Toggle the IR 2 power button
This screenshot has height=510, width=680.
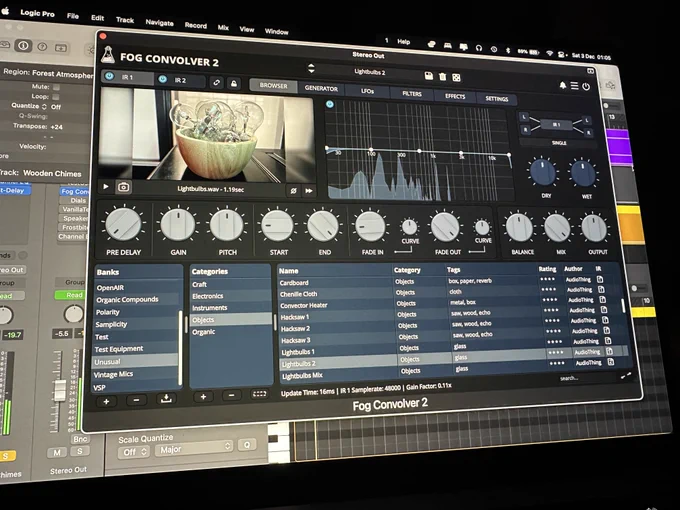(x=163, y=79)
